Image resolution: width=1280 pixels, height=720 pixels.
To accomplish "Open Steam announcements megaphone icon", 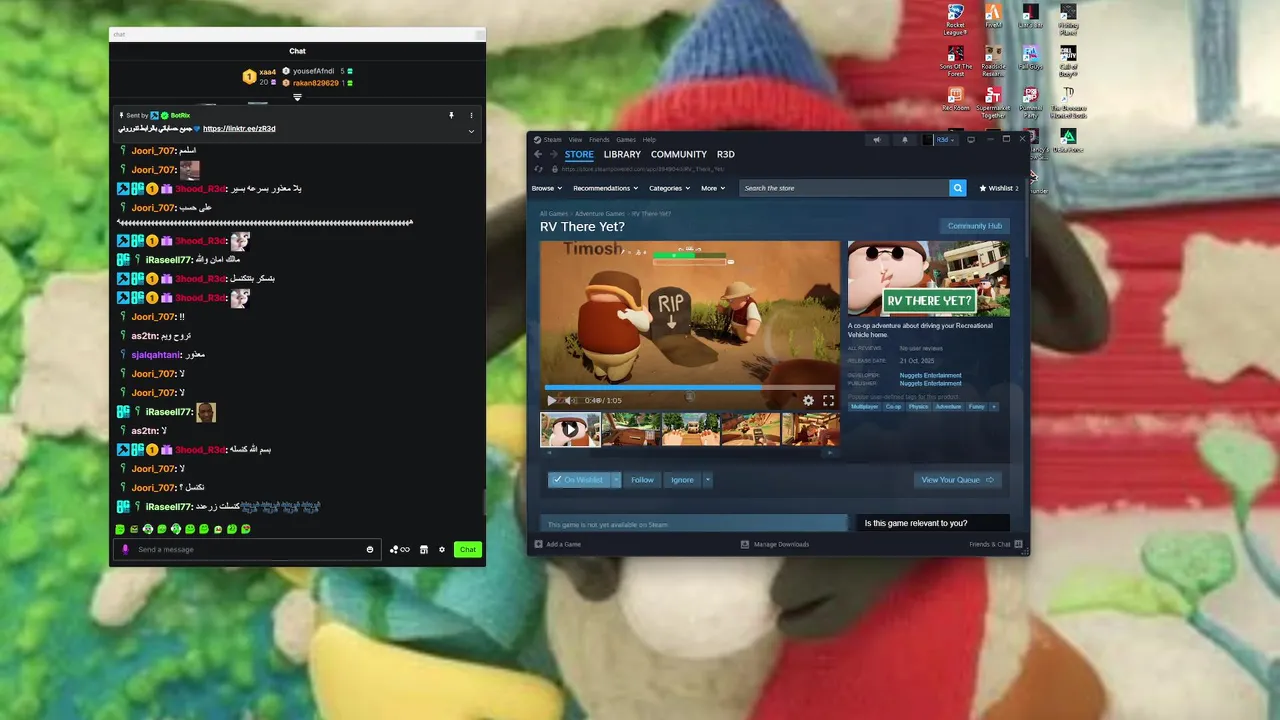I will click(x=877, y=140).
